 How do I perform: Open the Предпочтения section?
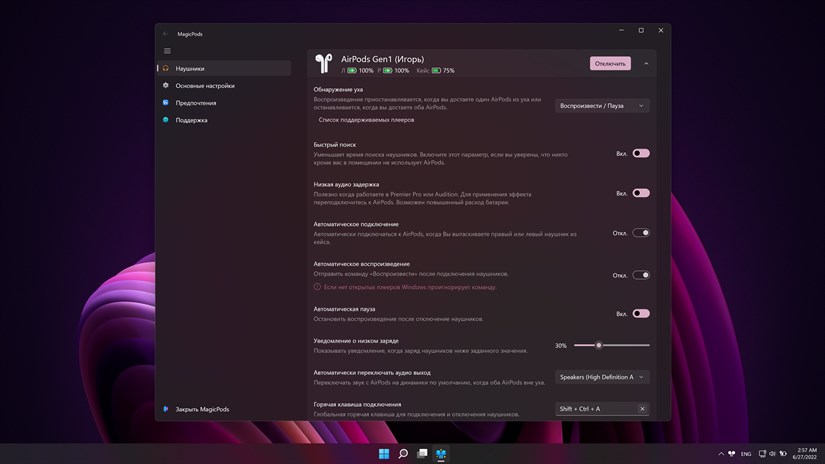[x=224, y=103]
